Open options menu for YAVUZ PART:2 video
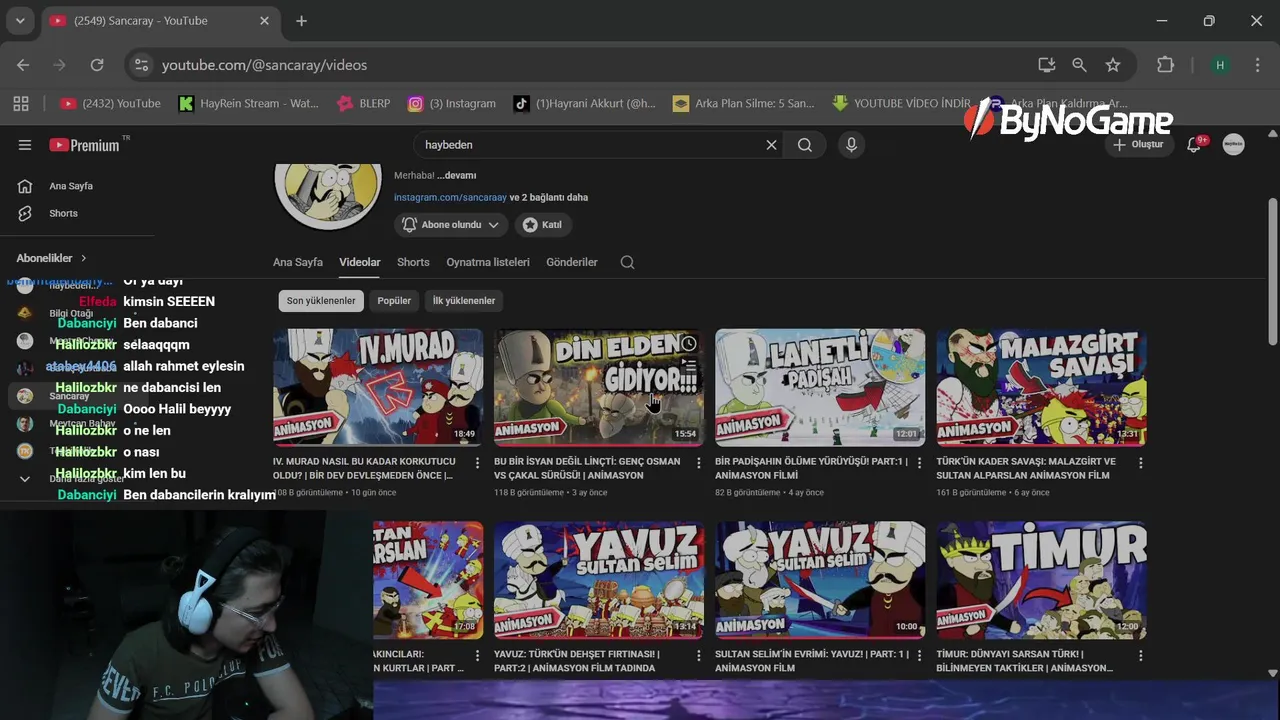Viewport: 1280px width, 720px height. click(x=698, y=656)
